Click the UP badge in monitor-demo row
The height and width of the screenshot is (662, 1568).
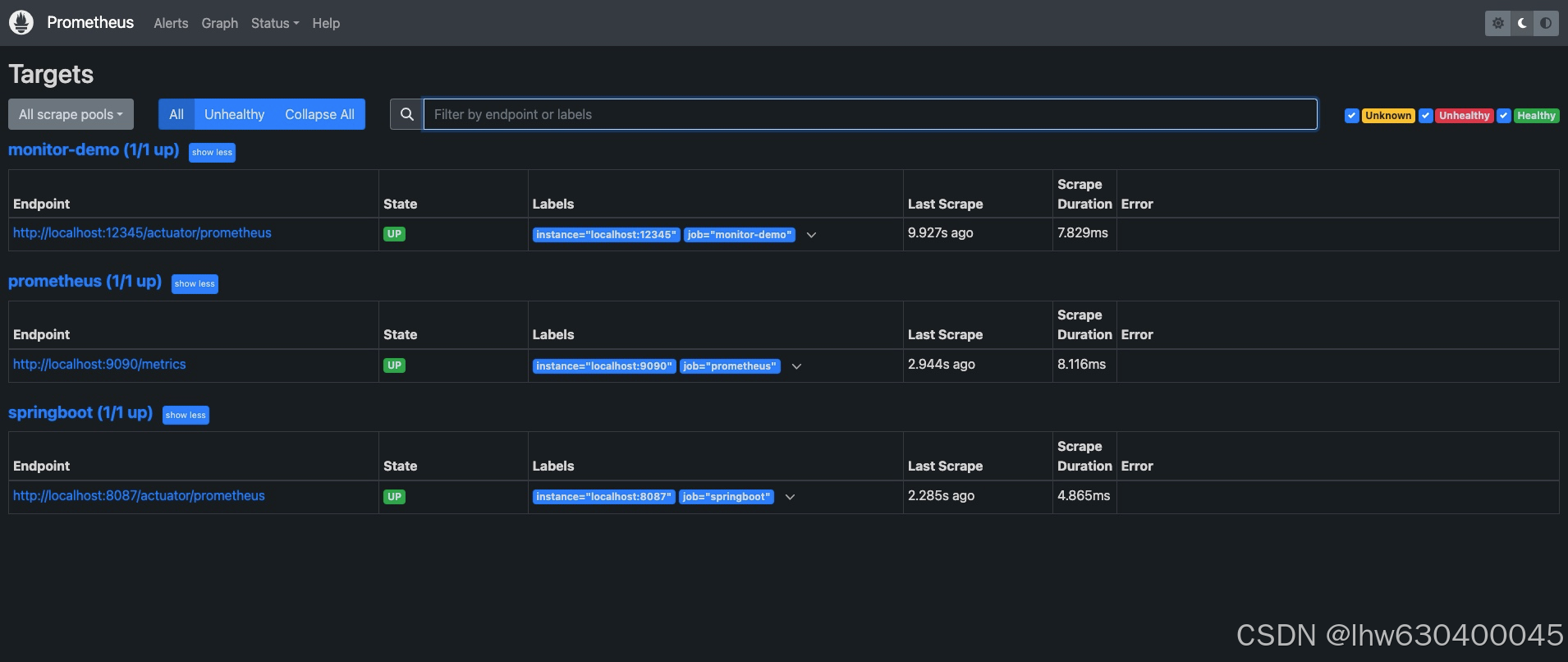394,234
